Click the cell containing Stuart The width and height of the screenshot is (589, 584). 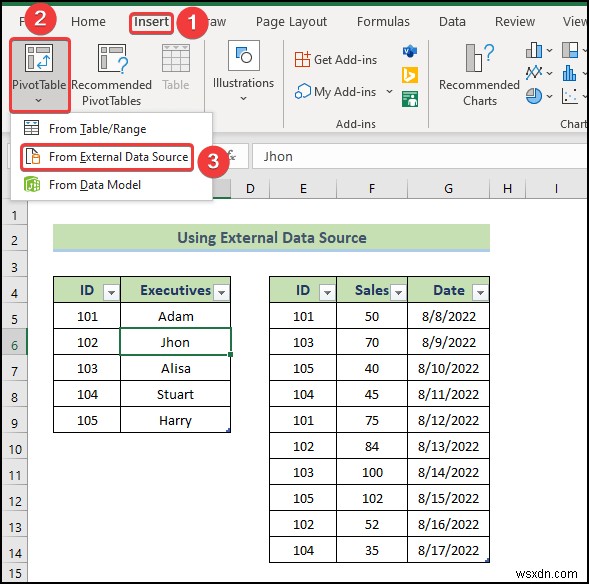pos(175,394)
